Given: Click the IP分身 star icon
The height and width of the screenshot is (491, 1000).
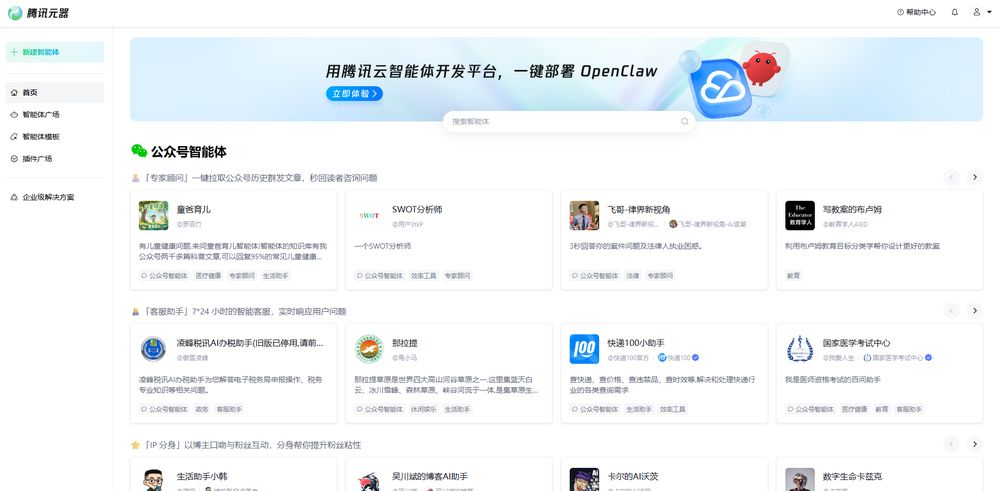Looking at the screenshot, I should tap(135, 445).
